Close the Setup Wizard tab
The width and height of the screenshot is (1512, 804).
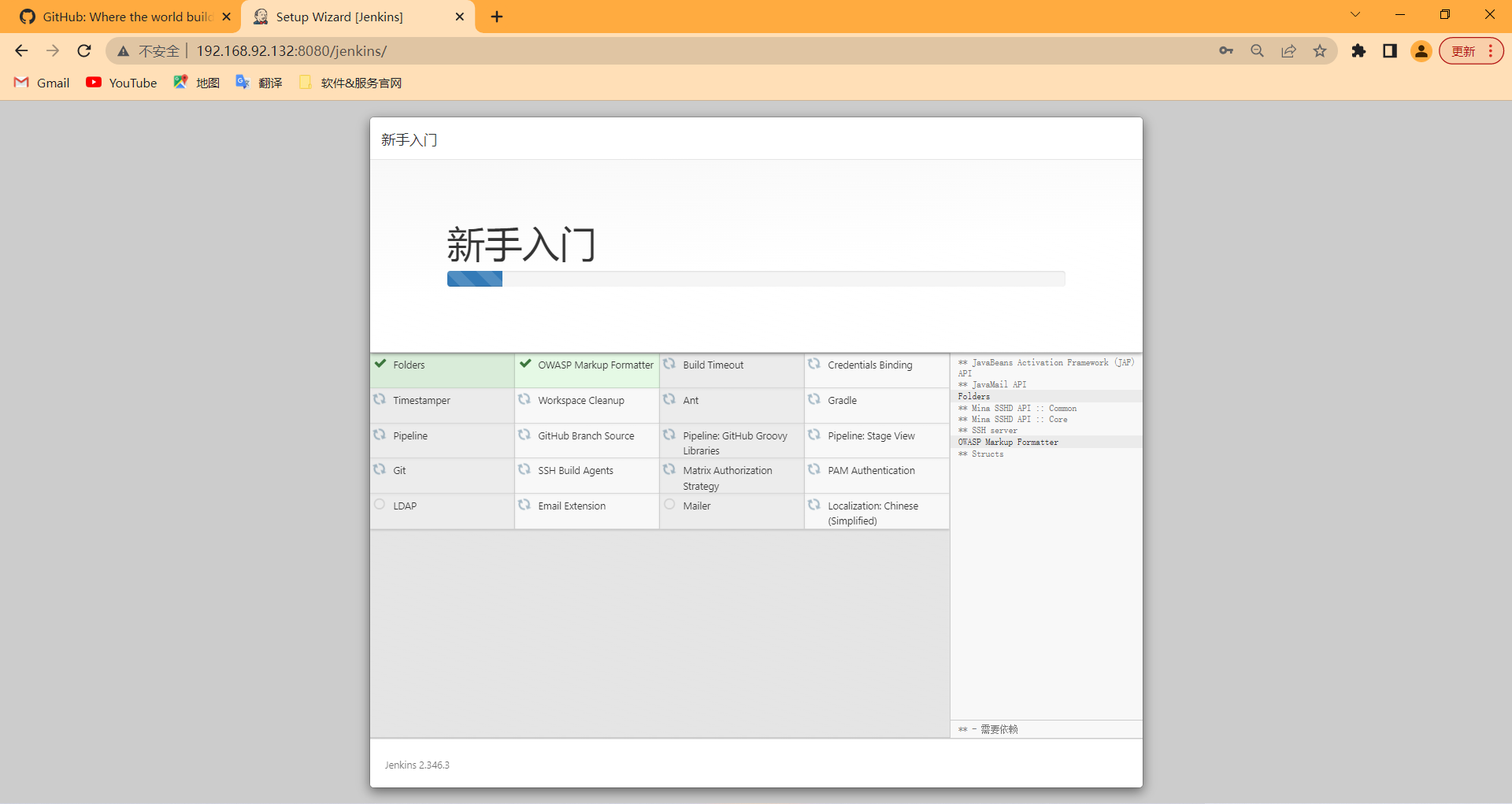460,17
